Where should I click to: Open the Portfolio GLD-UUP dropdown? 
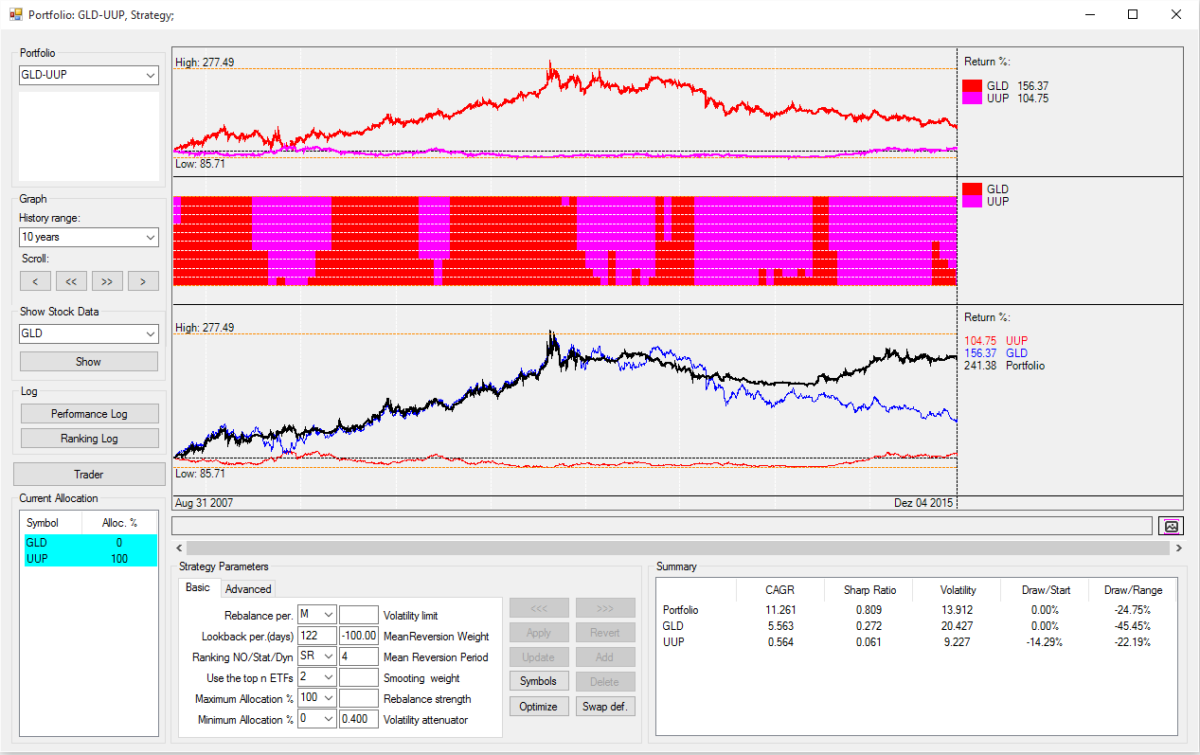tap(89, 75)
